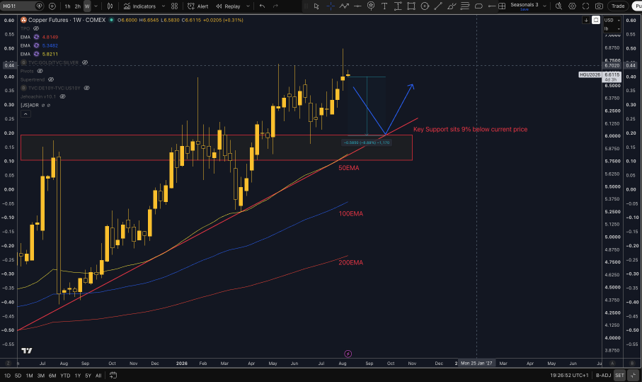Toggle the SET session button
The height and width of the screenshot is (382, 642).
619,375
